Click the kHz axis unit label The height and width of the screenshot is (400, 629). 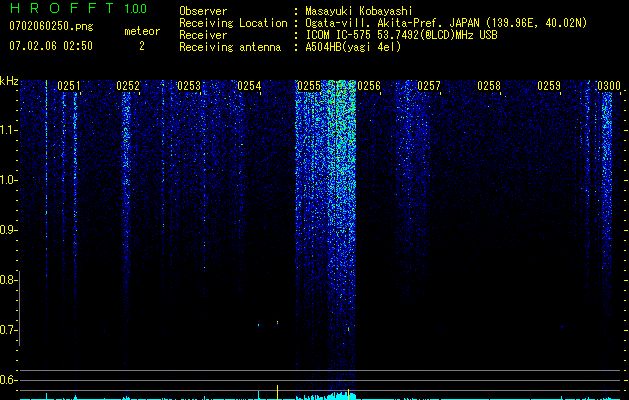coord(9,81)
